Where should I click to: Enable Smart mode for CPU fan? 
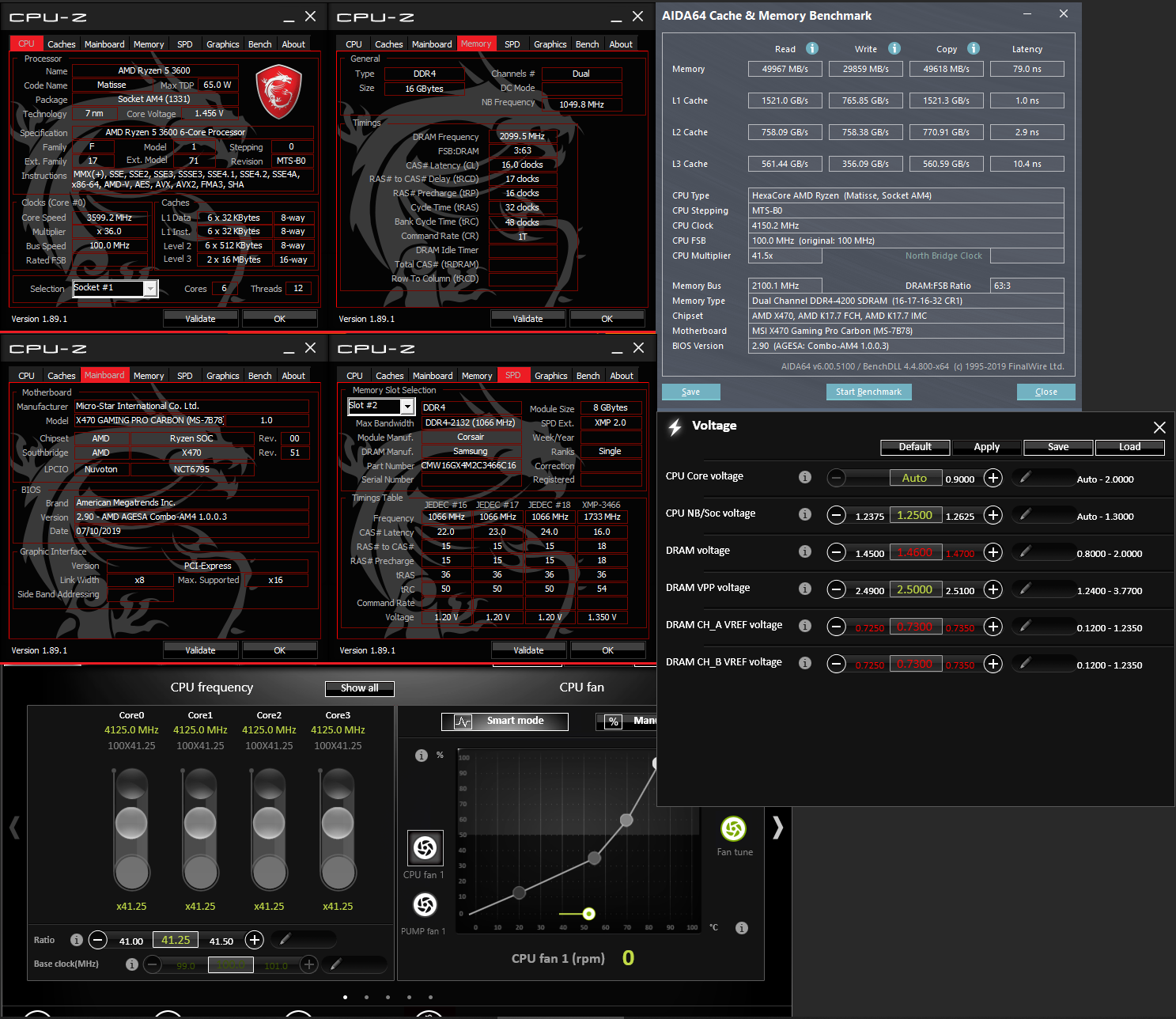505,721
